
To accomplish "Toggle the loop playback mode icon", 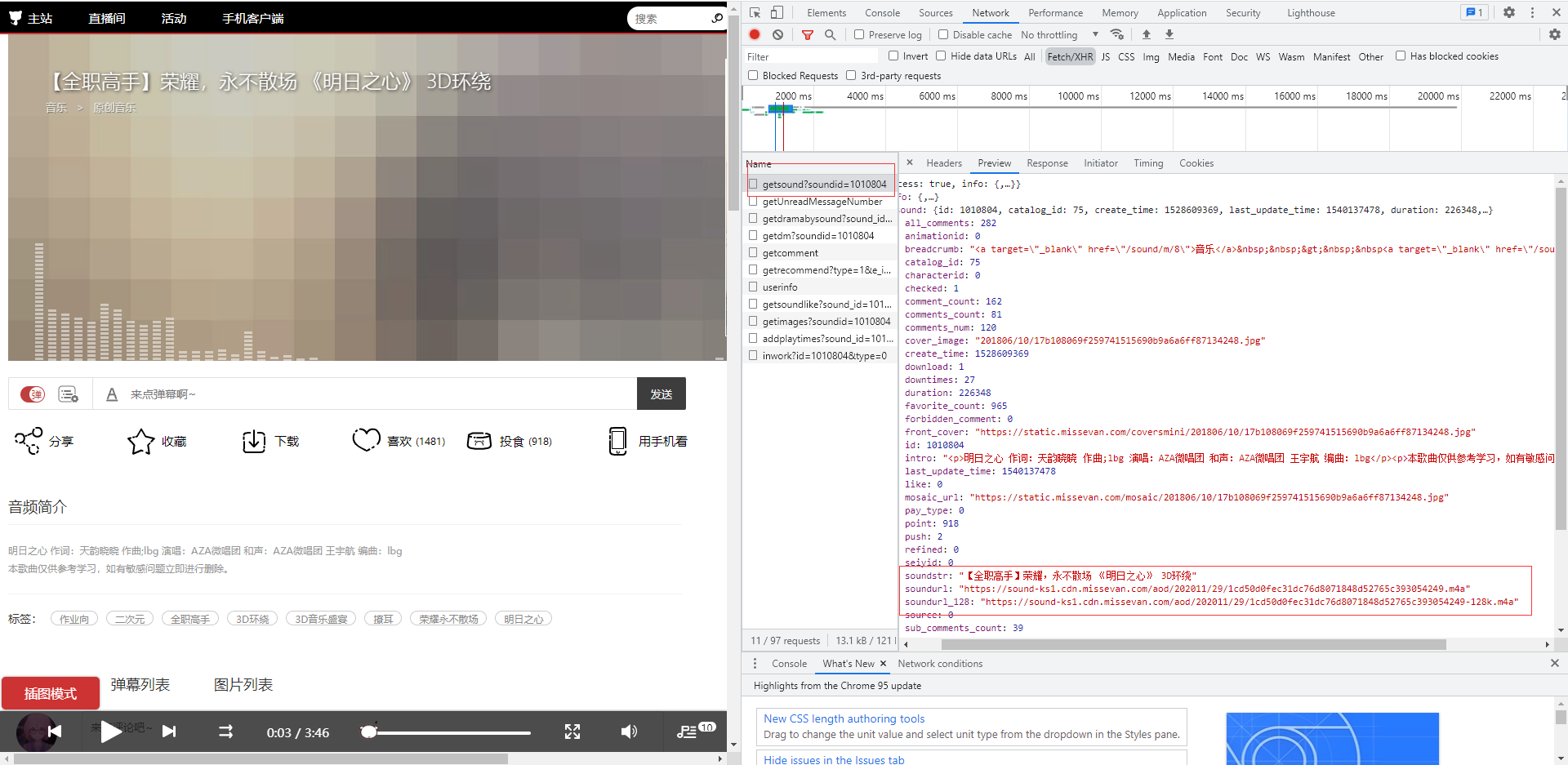I will click(x=226, y=732).
